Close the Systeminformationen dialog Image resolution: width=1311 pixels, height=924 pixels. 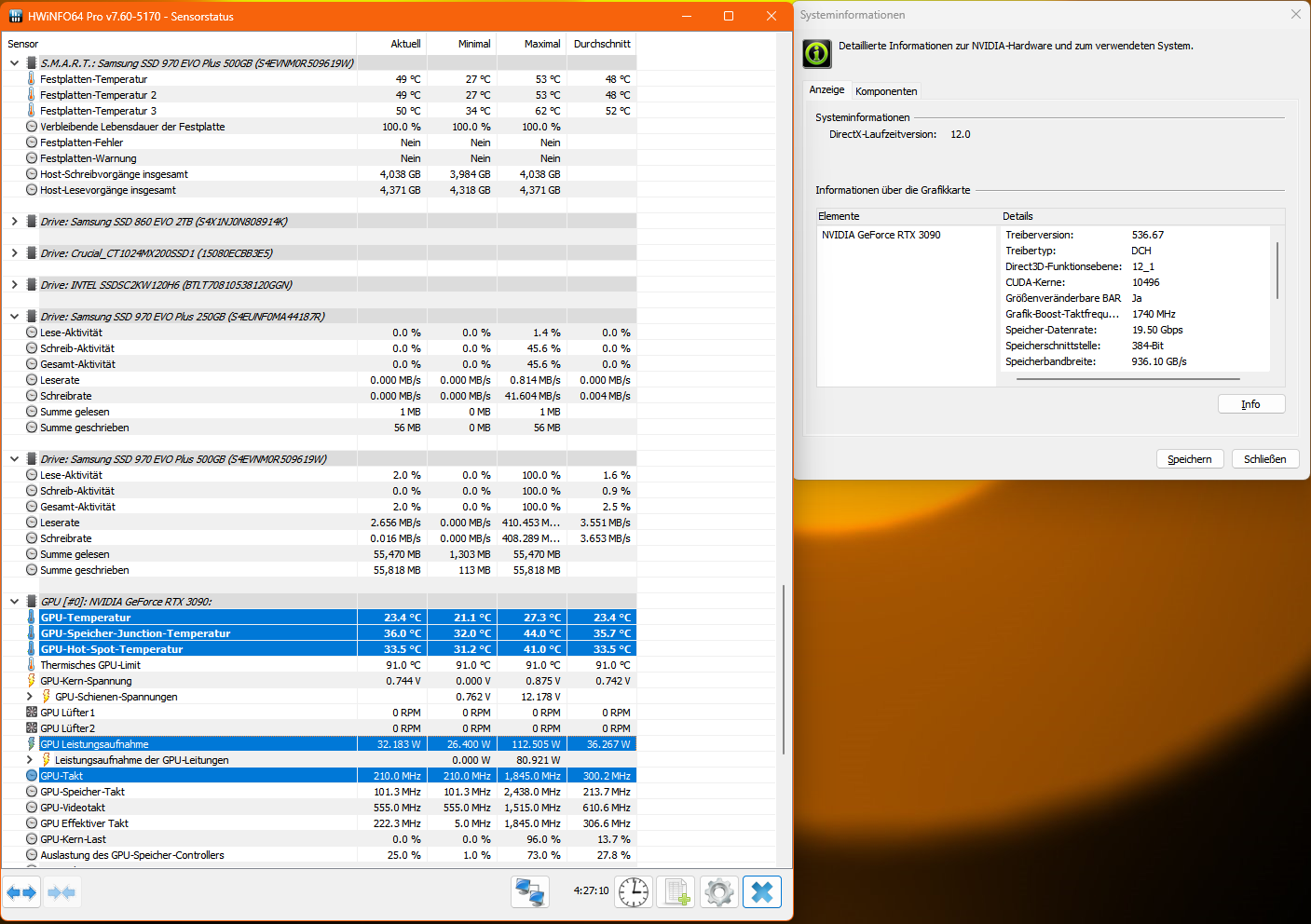(1295, 15)
